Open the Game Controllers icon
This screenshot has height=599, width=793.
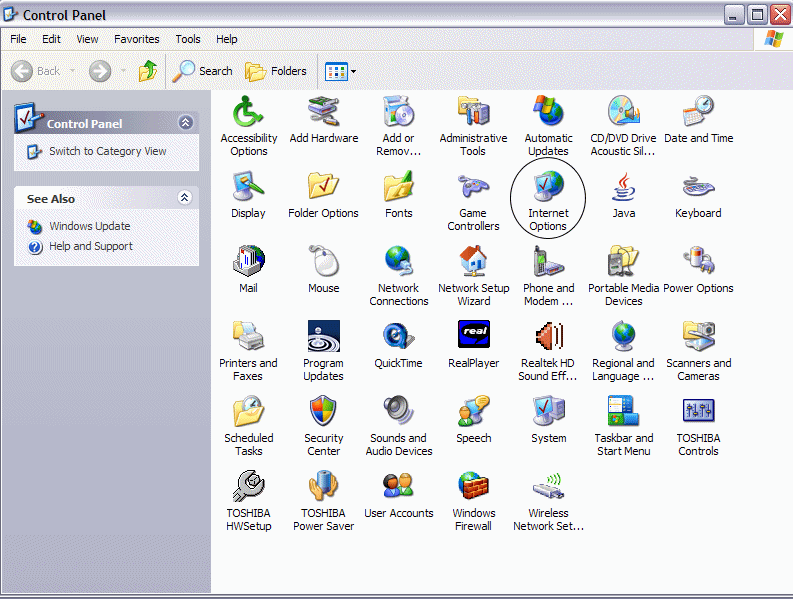[473, 187]
